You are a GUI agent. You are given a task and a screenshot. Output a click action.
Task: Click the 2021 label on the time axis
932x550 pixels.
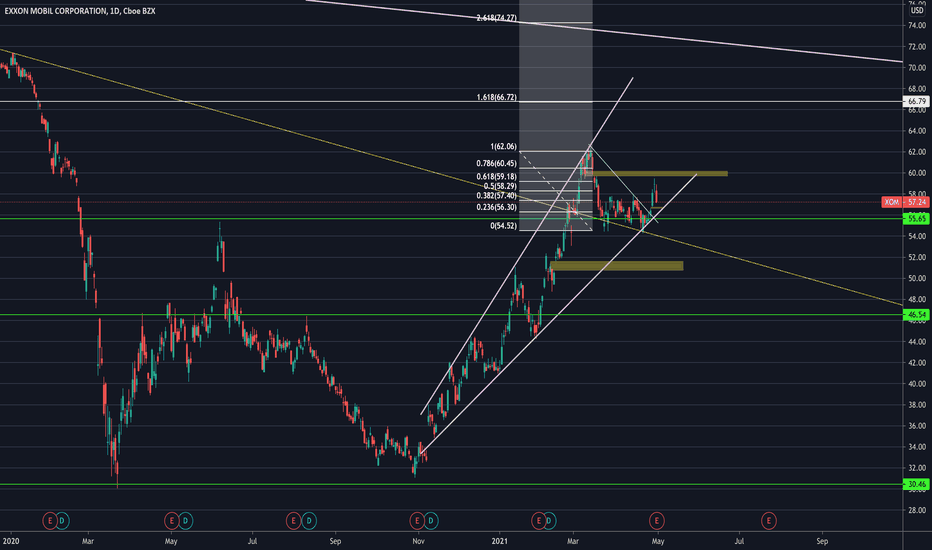(500, 541)
